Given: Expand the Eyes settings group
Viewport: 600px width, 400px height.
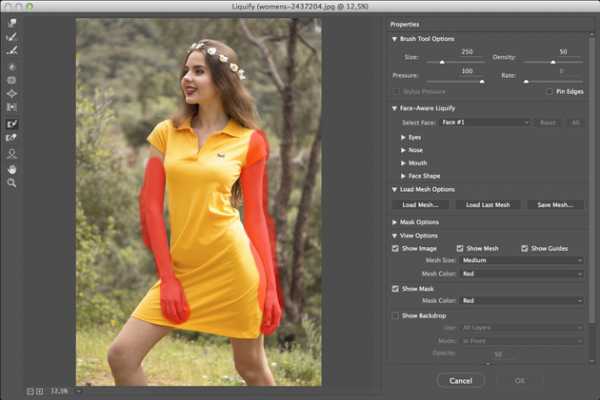Looking at the screenshot, I should [x=403, y=136].
